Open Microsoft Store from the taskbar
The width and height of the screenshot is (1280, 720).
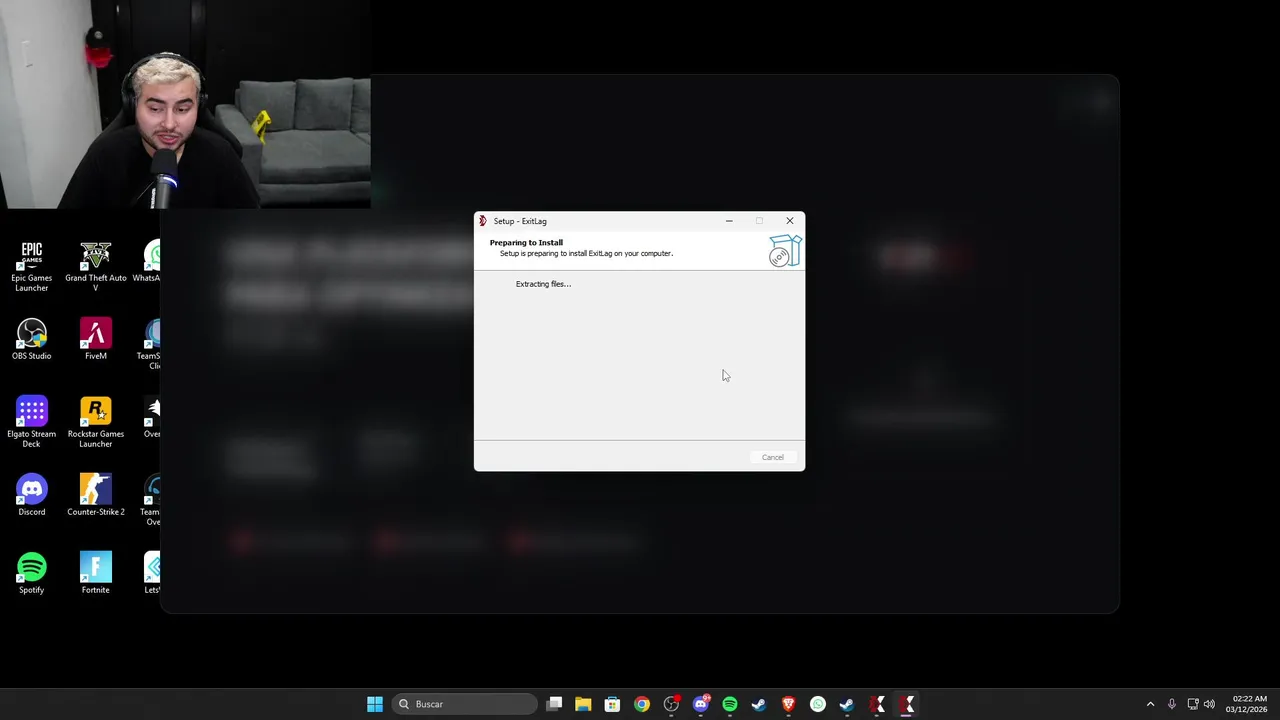(x=612, y=704)
